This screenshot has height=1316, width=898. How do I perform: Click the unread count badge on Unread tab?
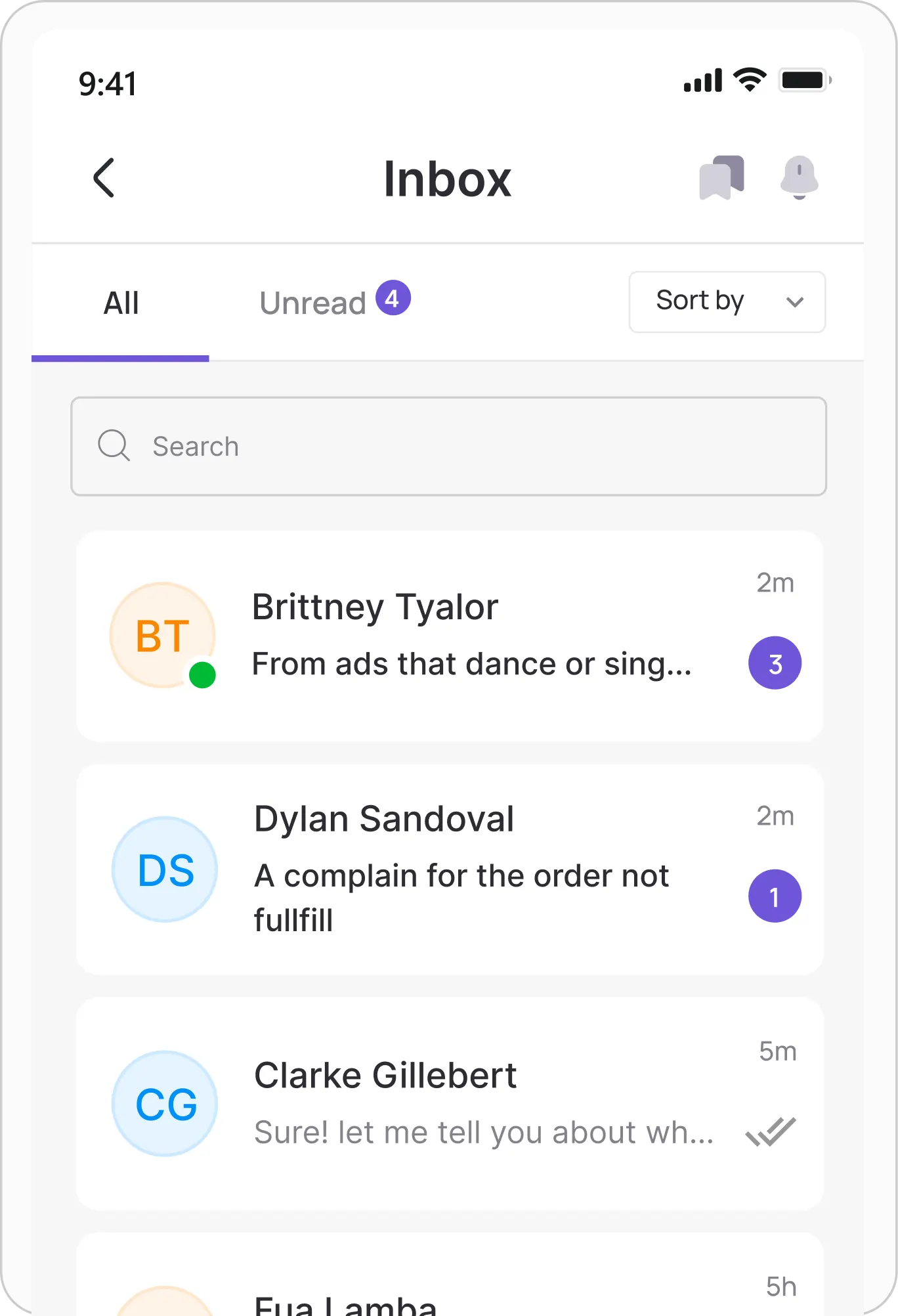393,298
